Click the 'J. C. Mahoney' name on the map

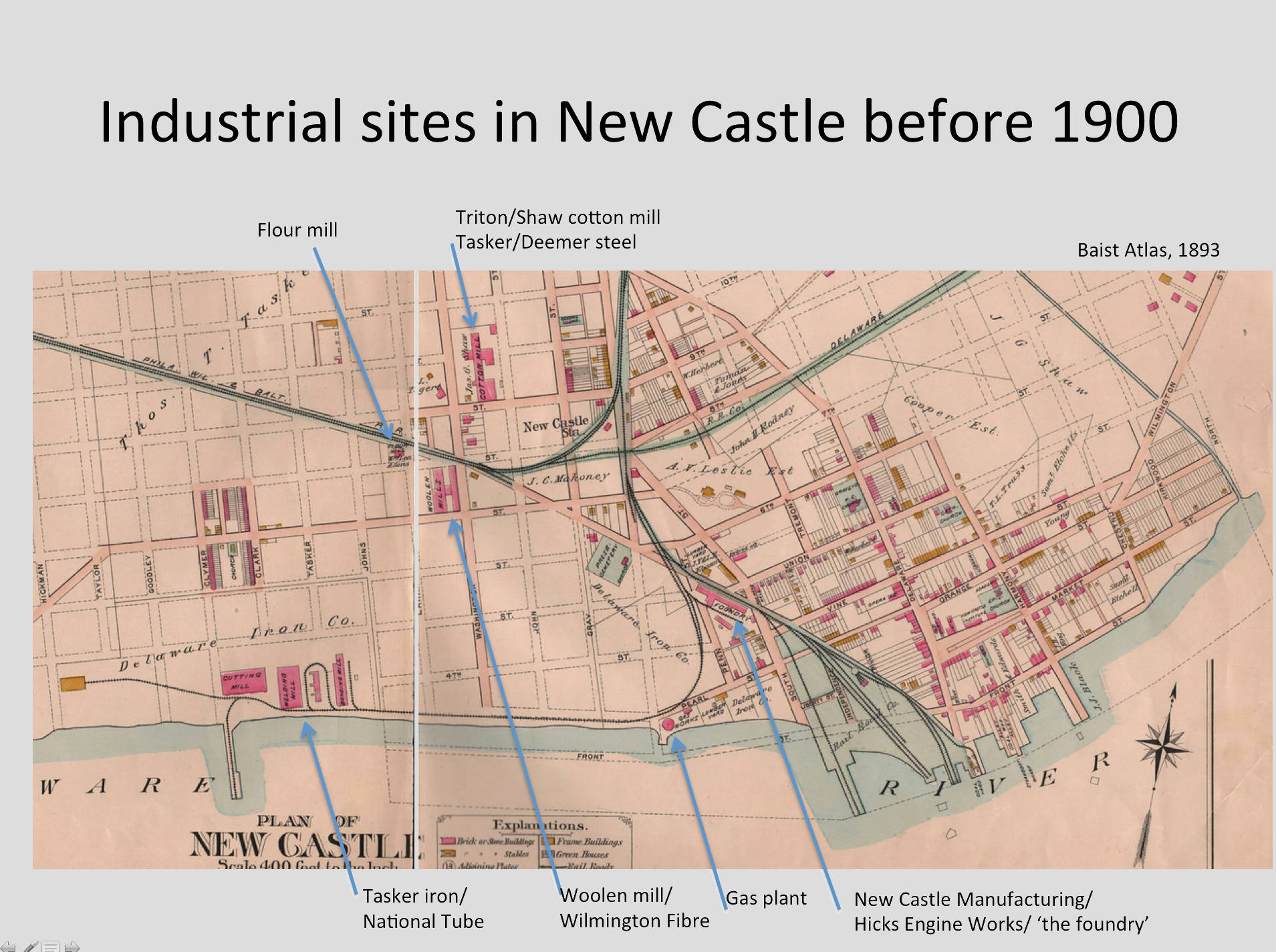[569, 478]
